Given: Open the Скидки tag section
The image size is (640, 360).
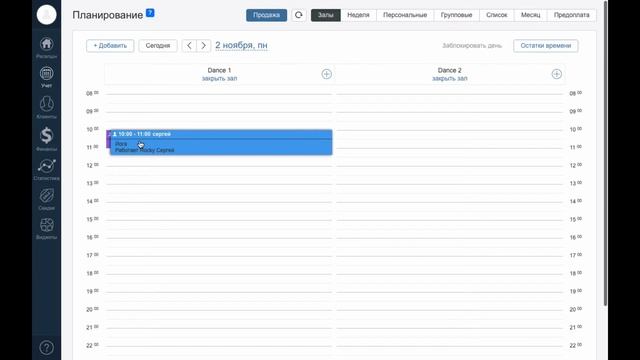Looking at the screenshot, I should coord(47,199).
